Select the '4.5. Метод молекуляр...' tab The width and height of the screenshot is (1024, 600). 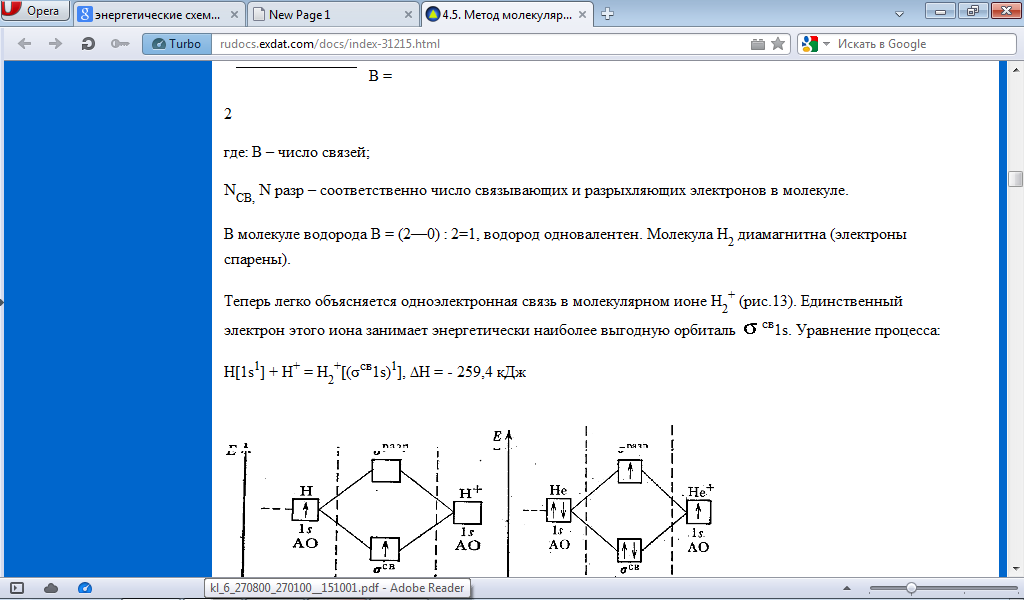coord(507,14)
